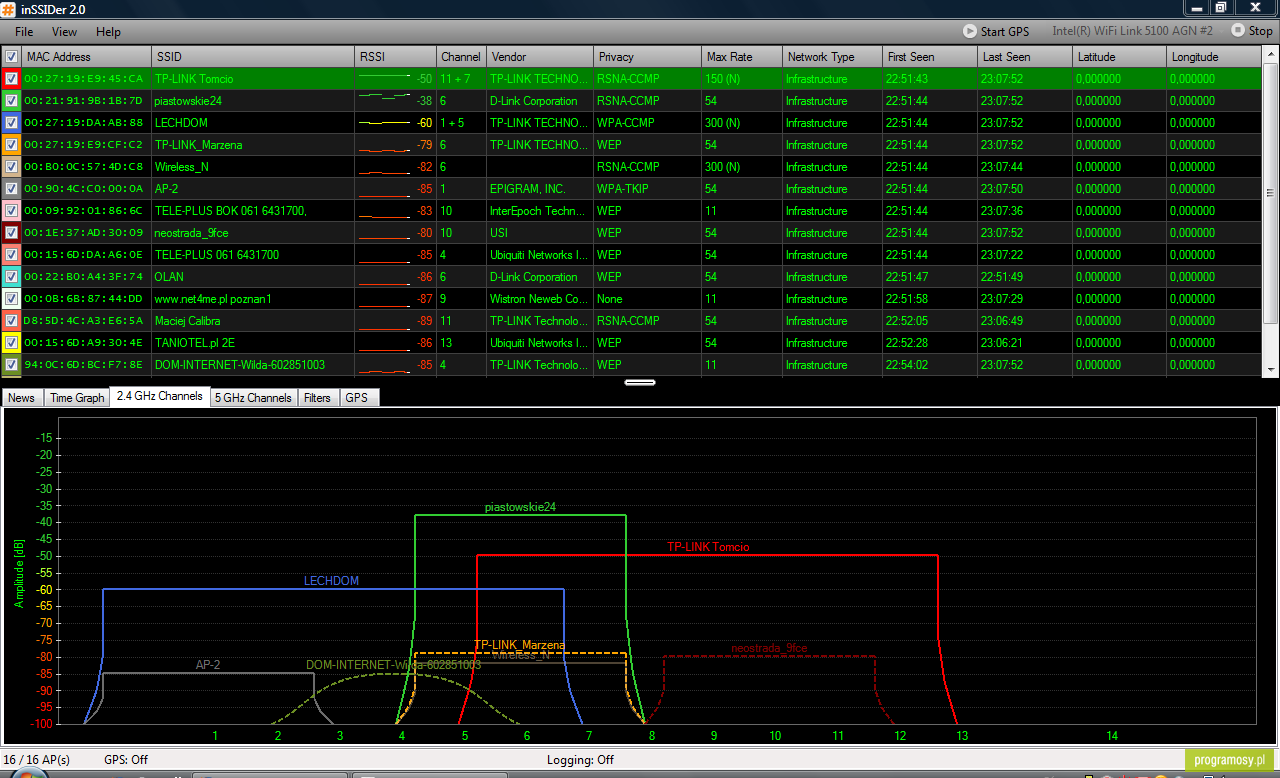Toggle the Wireless_N network checkbox
The height and width of the screenshot is (778, 1280).
pyautogui.click(x=11, y=167)
